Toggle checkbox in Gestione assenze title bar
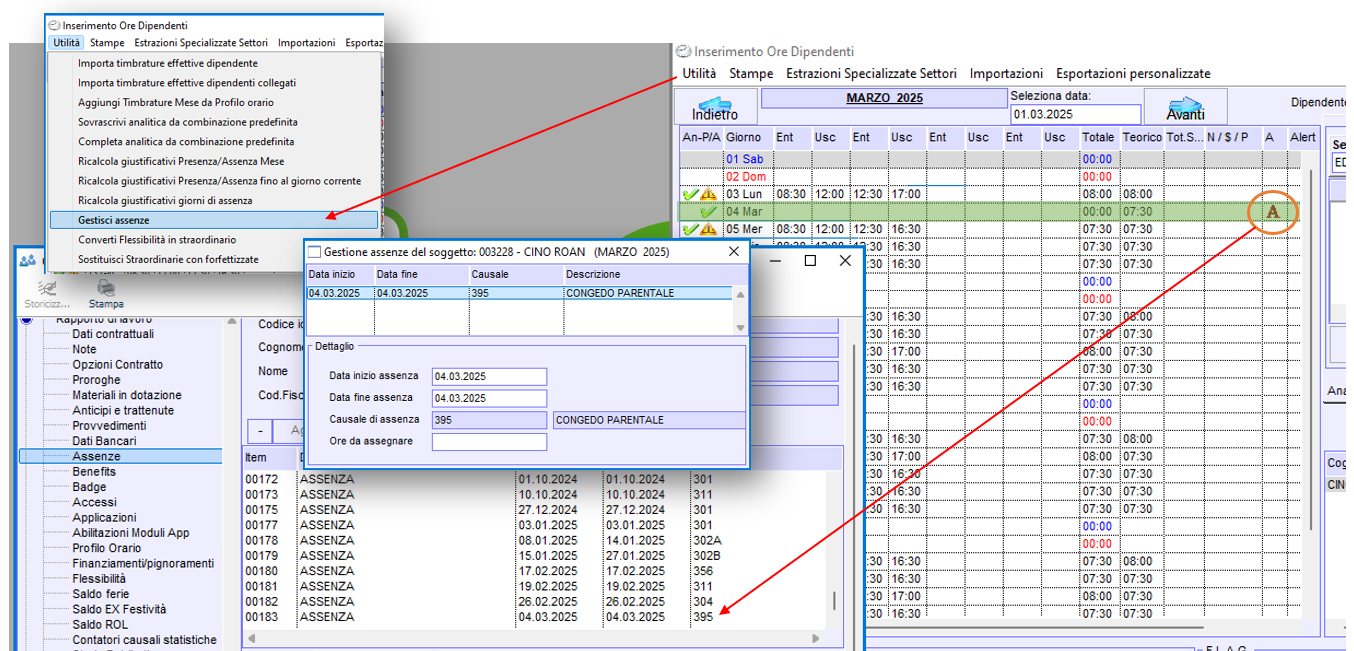 (x=315, y=252)
